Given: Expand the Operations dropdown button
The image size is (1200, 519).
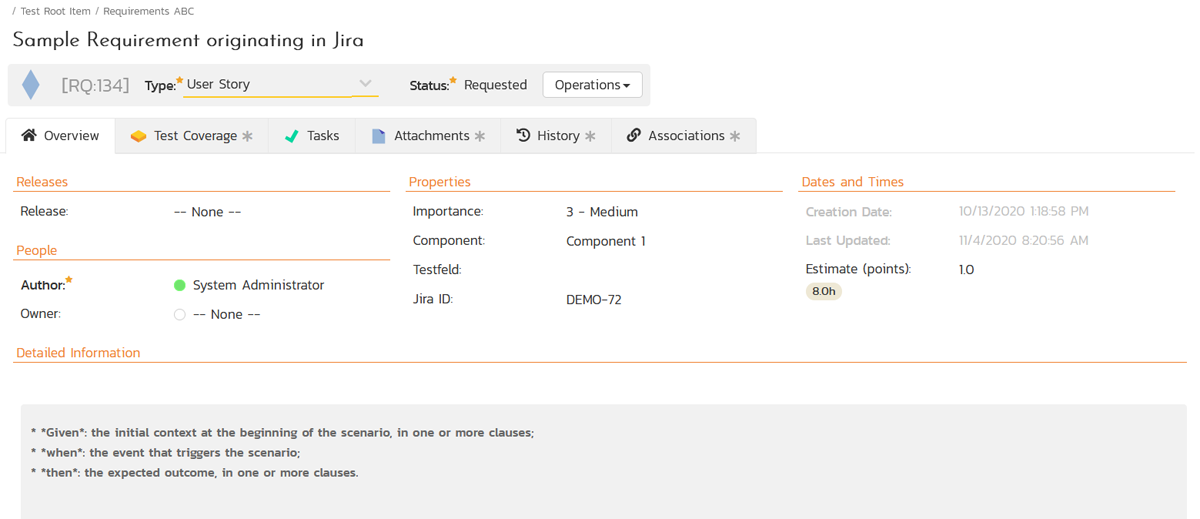Looking at the screenshot, I should (x=592, y=85).
